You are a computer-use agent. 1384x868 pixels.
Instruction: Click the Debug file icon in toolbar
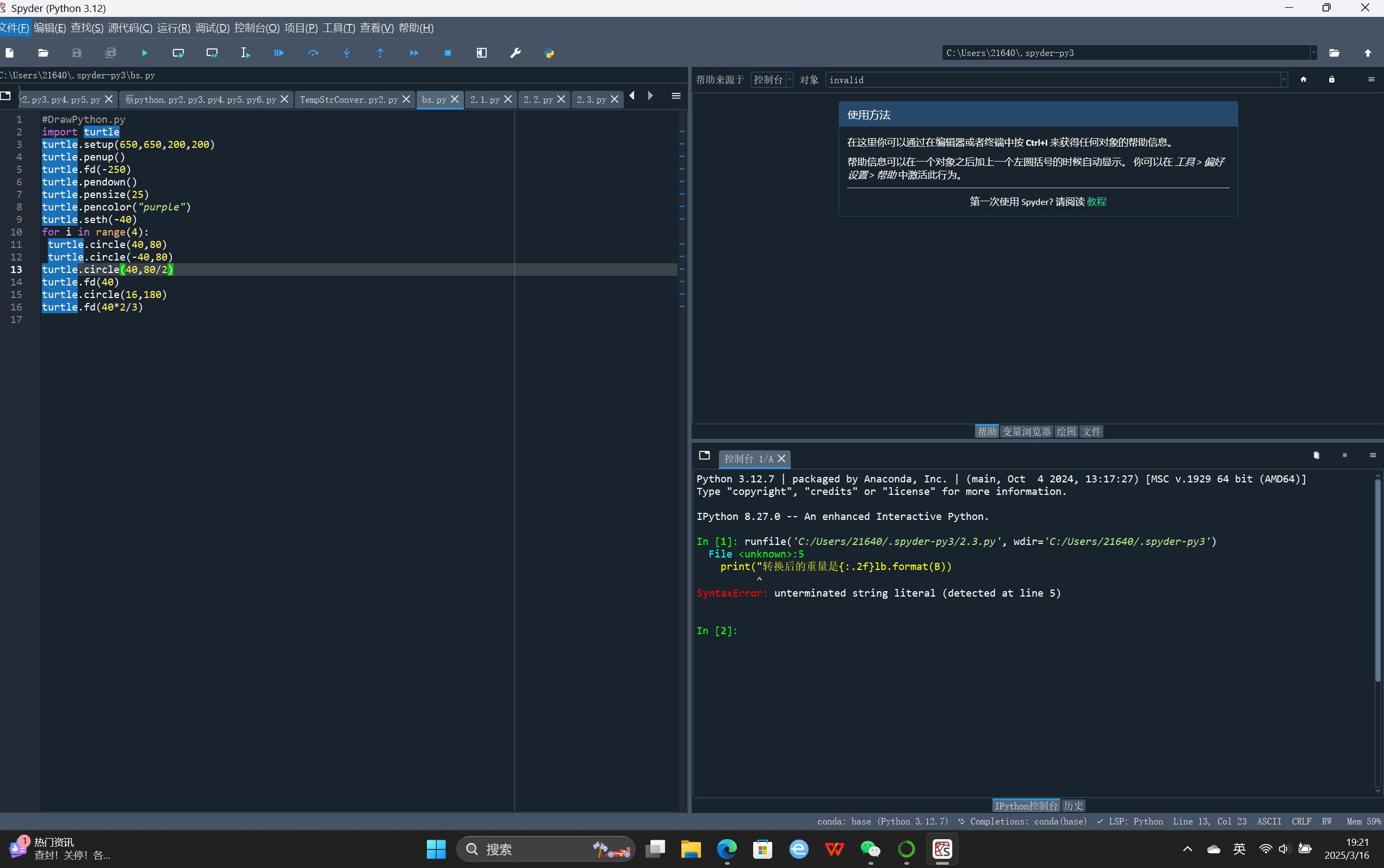click(x=279, y=53)
